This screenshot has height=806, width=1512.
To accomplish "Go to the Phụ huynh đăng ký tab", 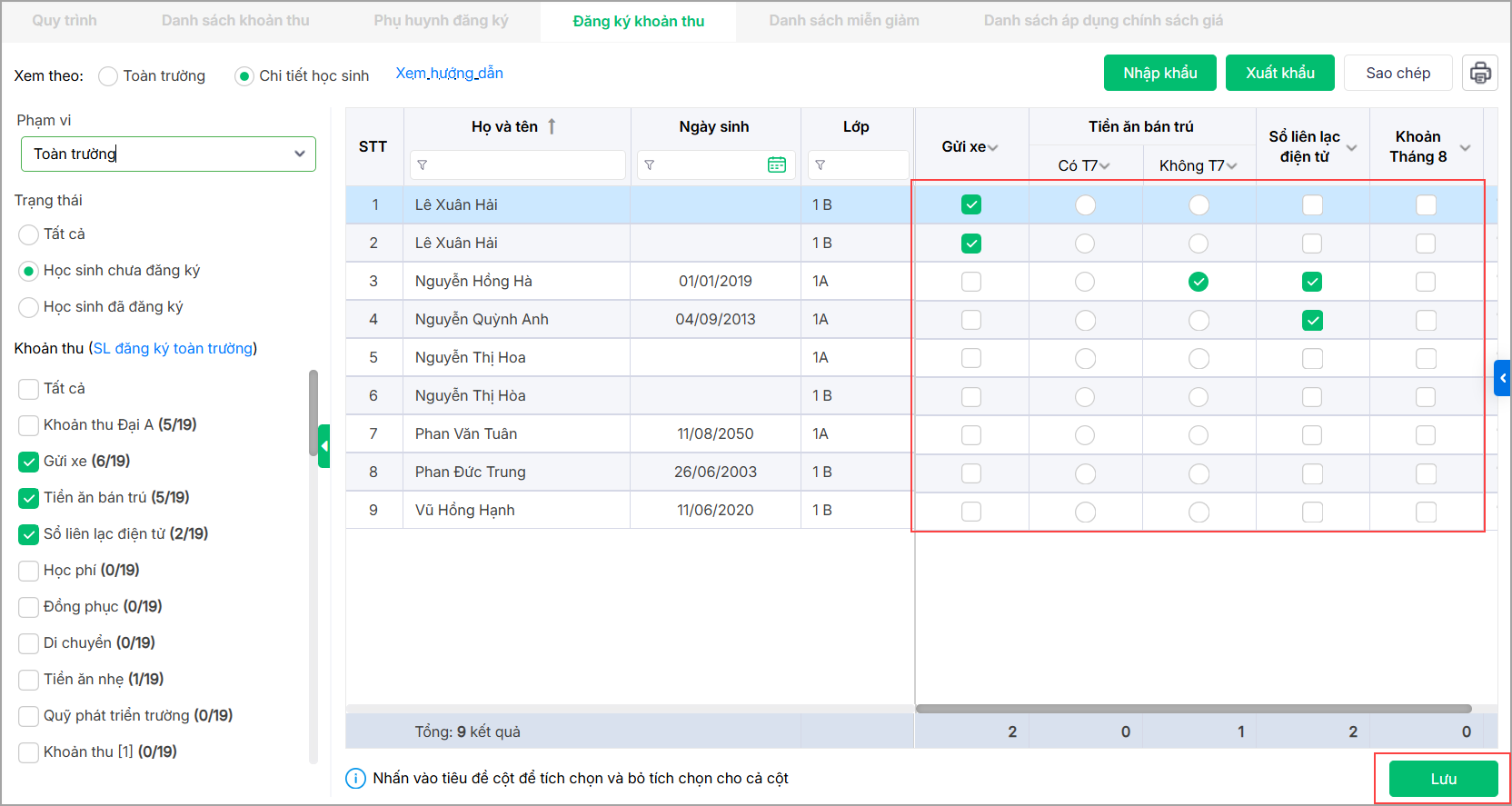I will pos(441,21).
